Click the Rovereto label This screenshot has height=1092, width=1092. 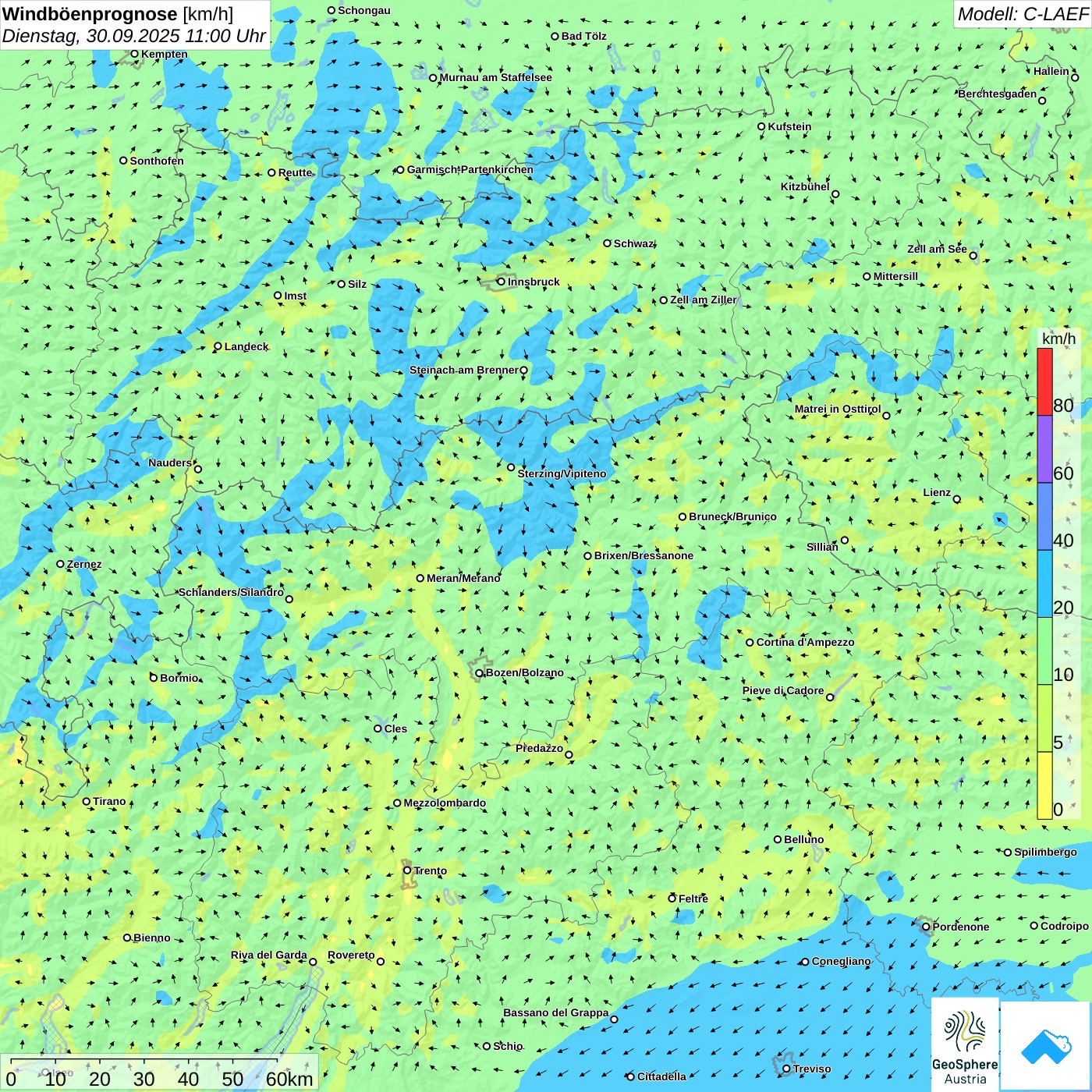click(351, 955)
